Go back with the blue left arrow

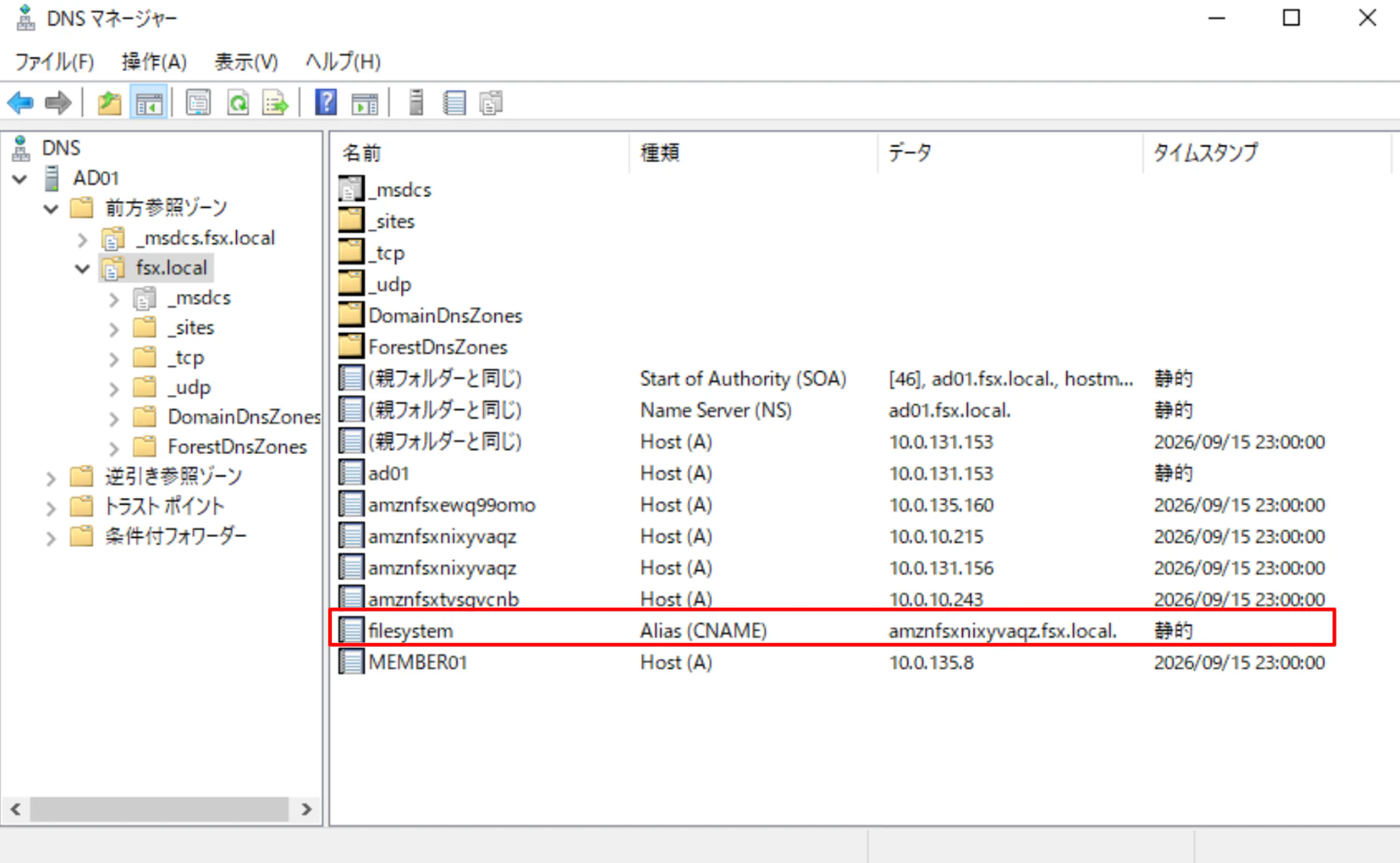20,103
